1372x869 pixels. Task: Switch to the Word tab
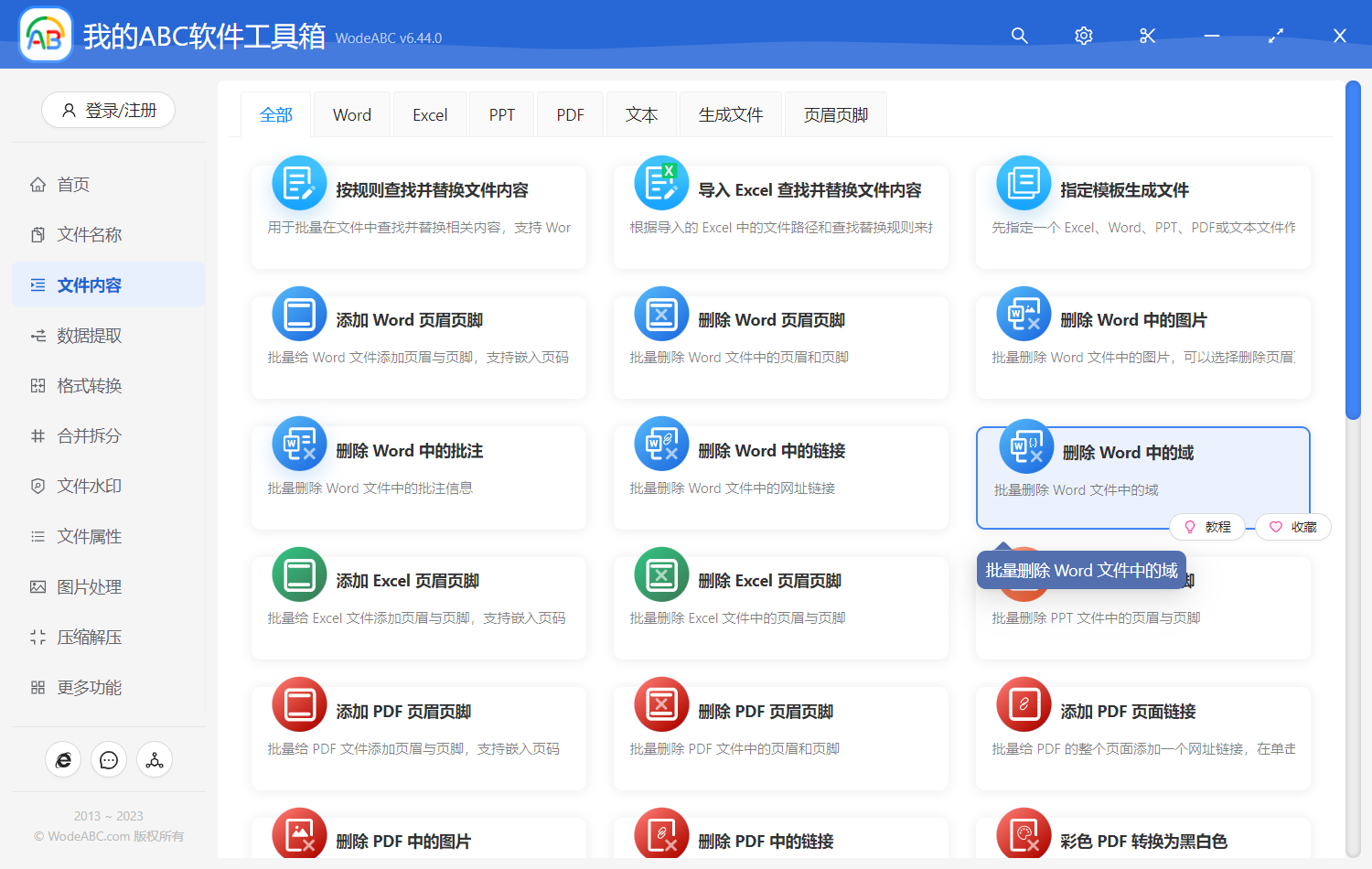351,113
